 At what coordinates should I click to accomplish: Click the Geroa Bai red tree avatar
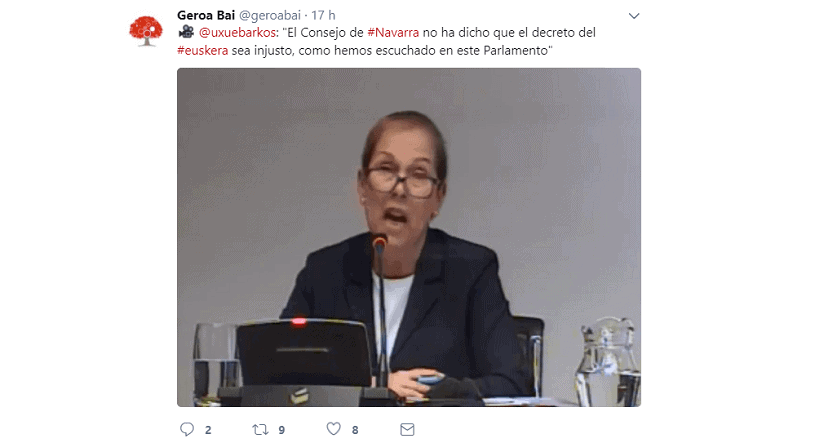(x=146, y=31)
